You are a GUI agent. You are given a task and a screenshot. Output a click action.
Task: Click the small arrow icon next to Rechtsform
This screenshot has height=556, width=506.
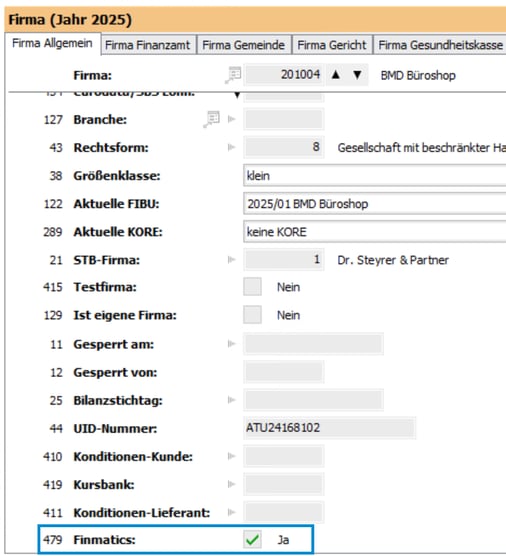coord(232,147)
